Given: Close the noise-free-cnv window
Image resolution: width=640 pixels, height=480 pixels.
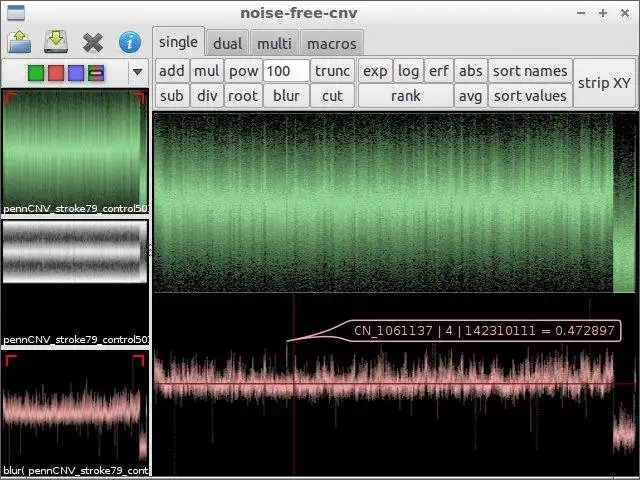Looking at the screenshot, I should (624, 13).
